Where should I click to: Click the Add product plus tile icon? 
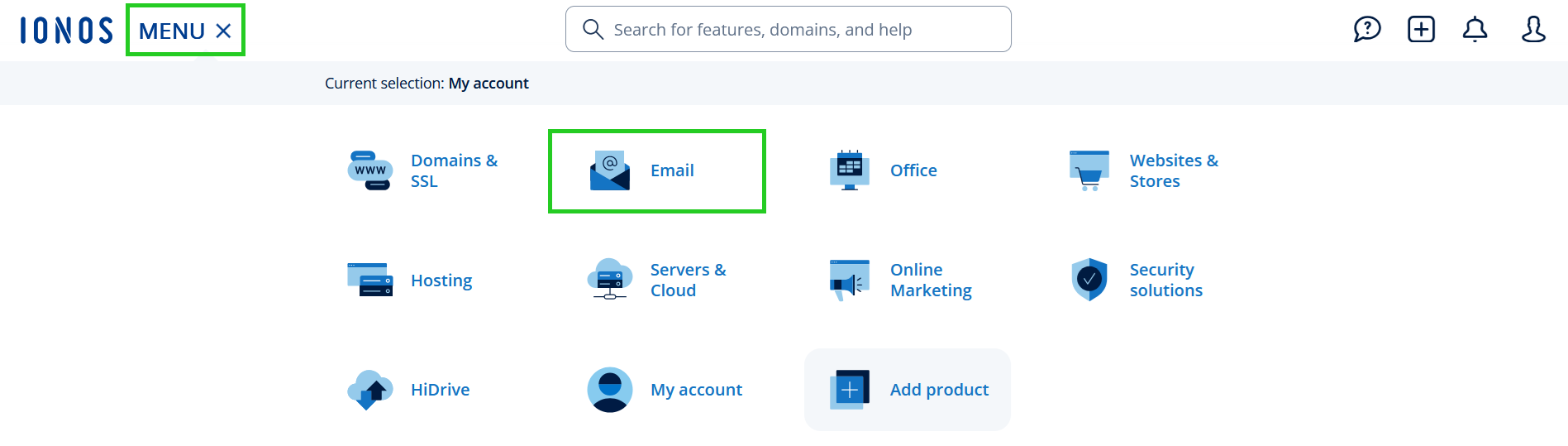[x=850, y=390]
